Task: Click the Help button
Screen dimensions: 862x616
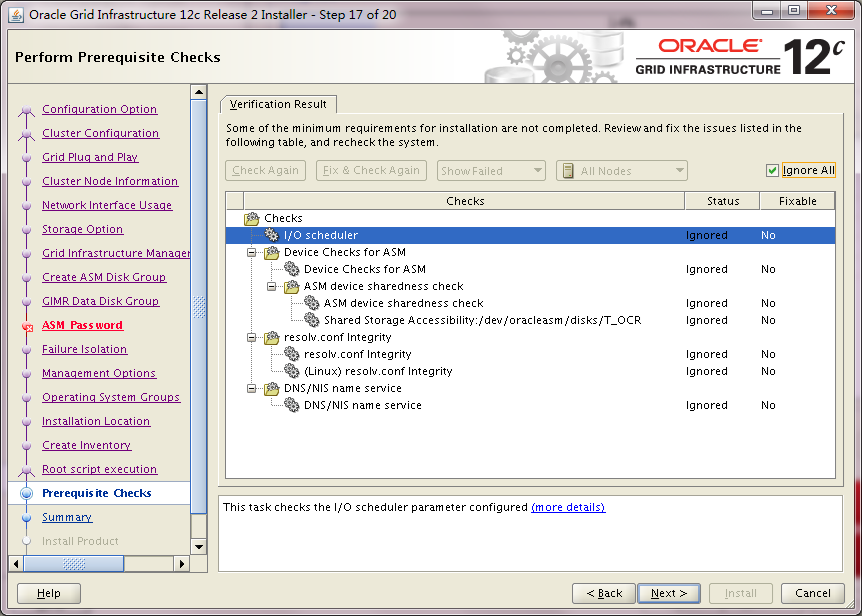Action: 49,593
